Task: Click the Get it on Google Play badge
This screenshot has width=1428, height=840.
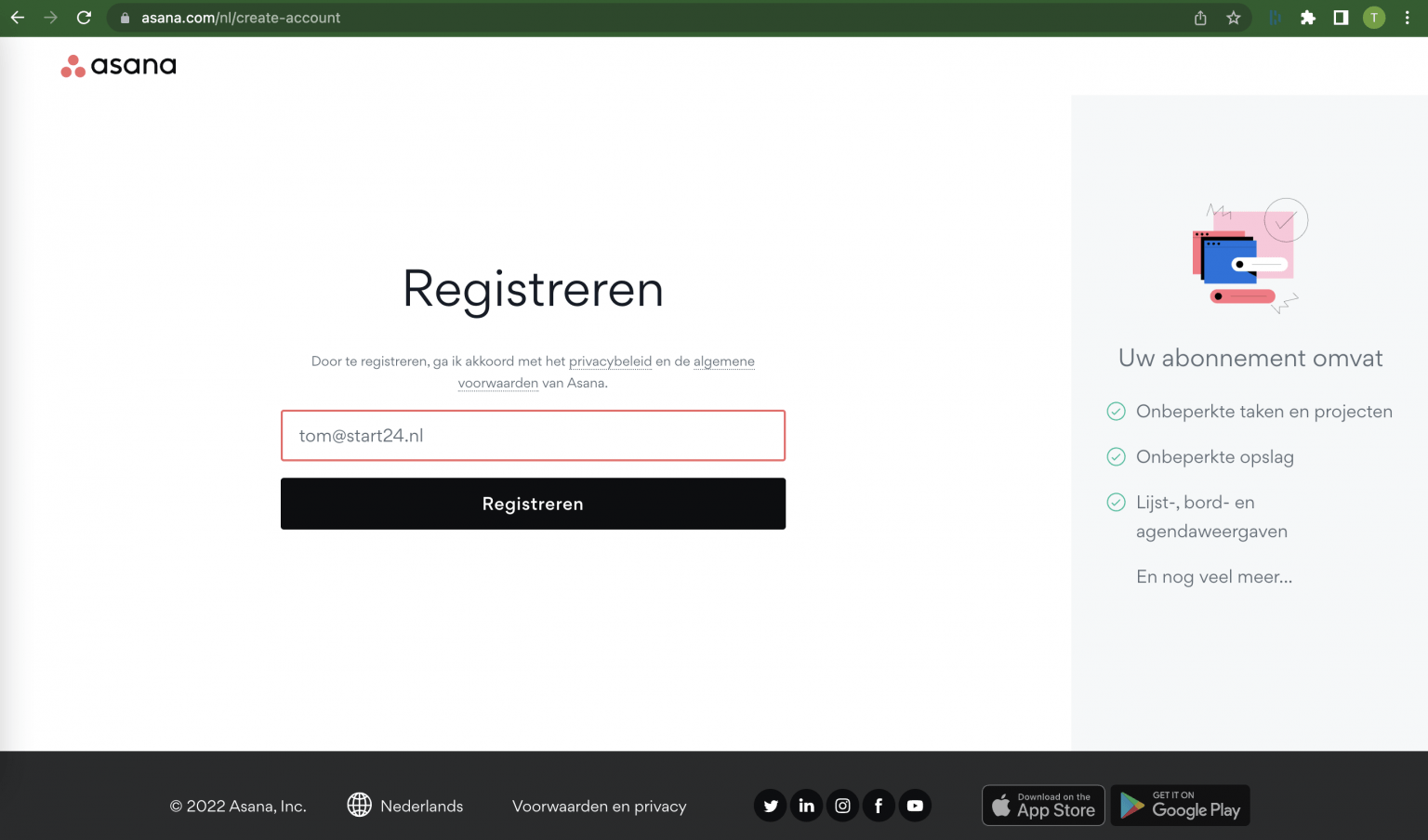Action: click(x=1180, y=805)
